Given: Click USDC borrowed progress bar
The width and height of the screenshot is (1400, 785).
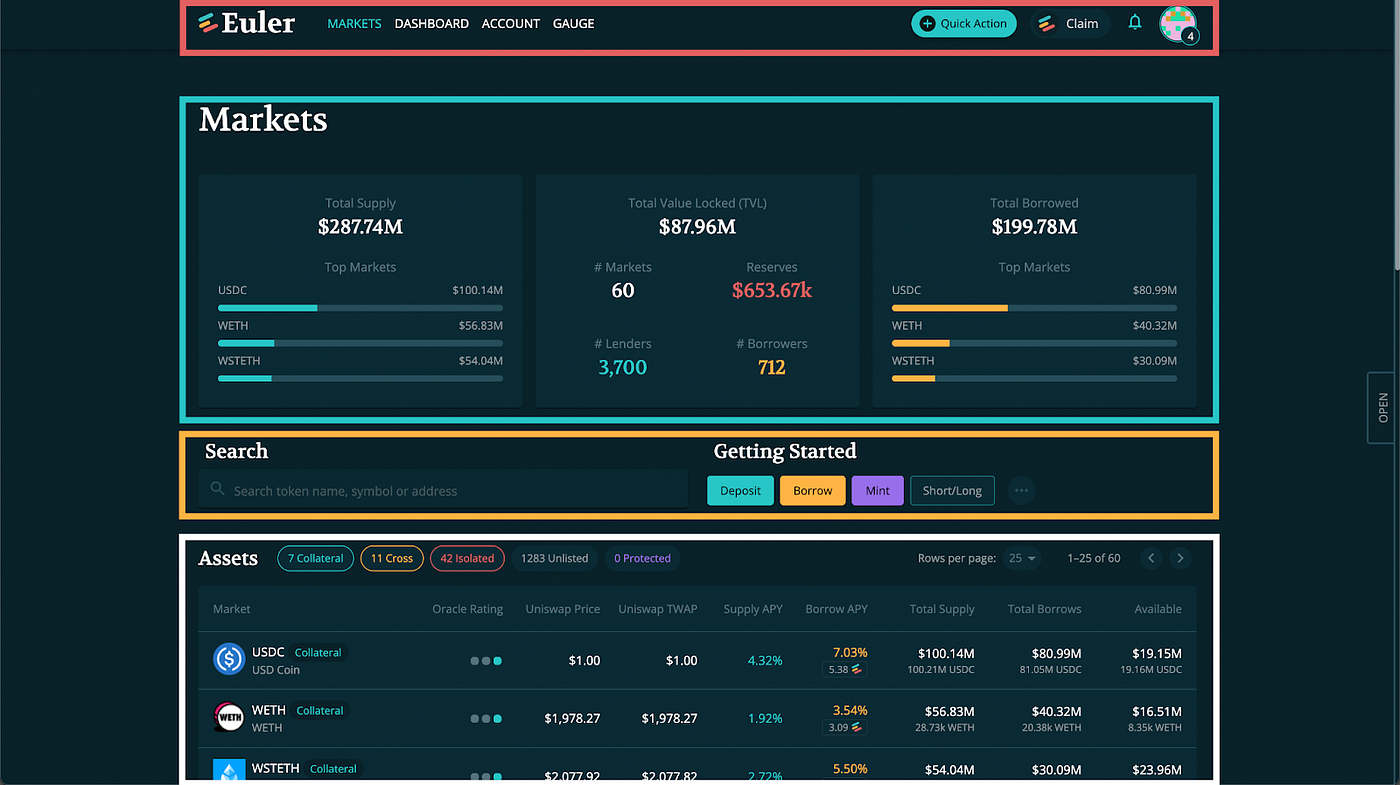Looking at the screenshot, I should [x=1034, y=308].
